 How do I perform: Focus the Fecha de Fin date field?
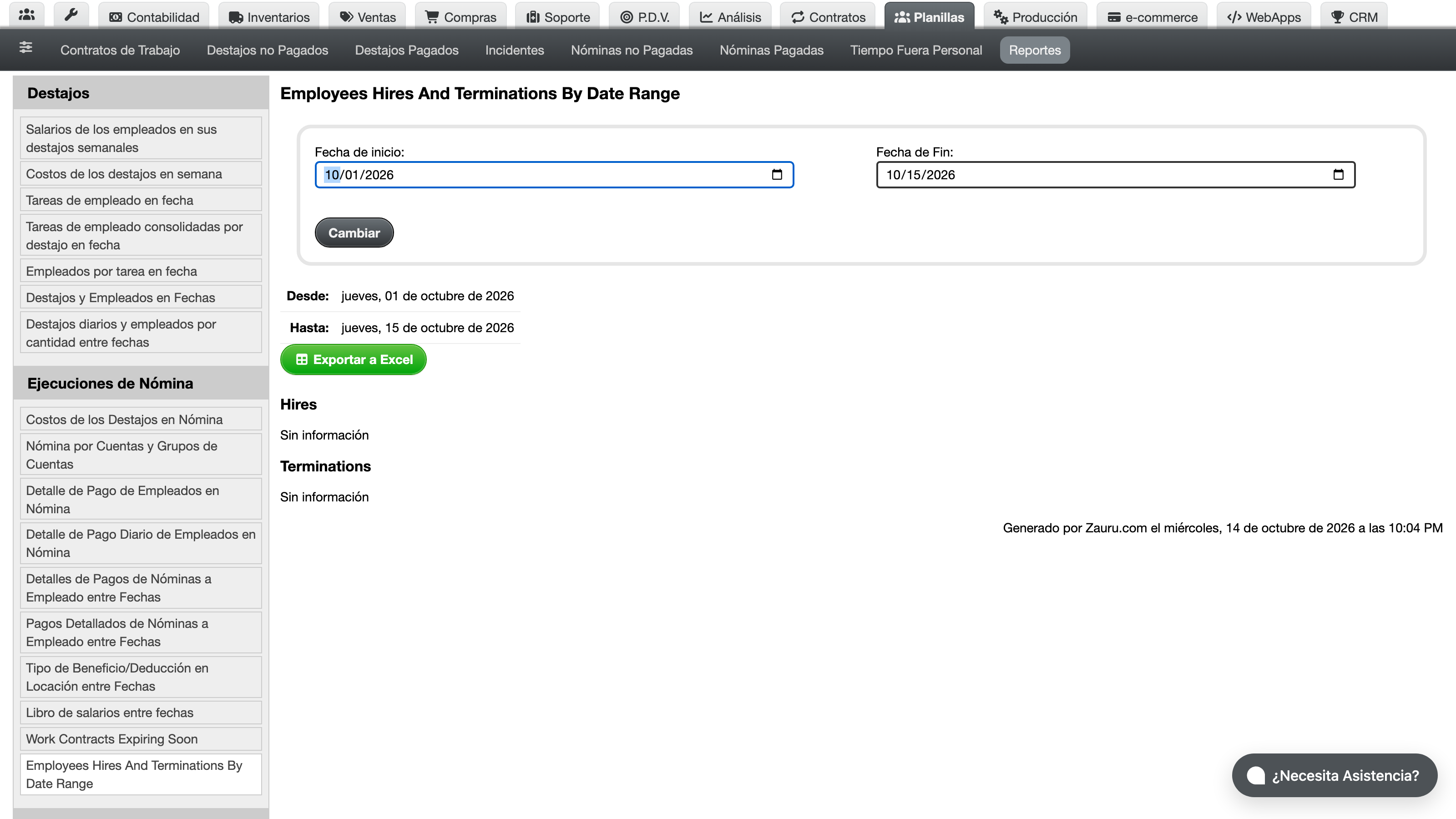click(x=1115, y=175)
